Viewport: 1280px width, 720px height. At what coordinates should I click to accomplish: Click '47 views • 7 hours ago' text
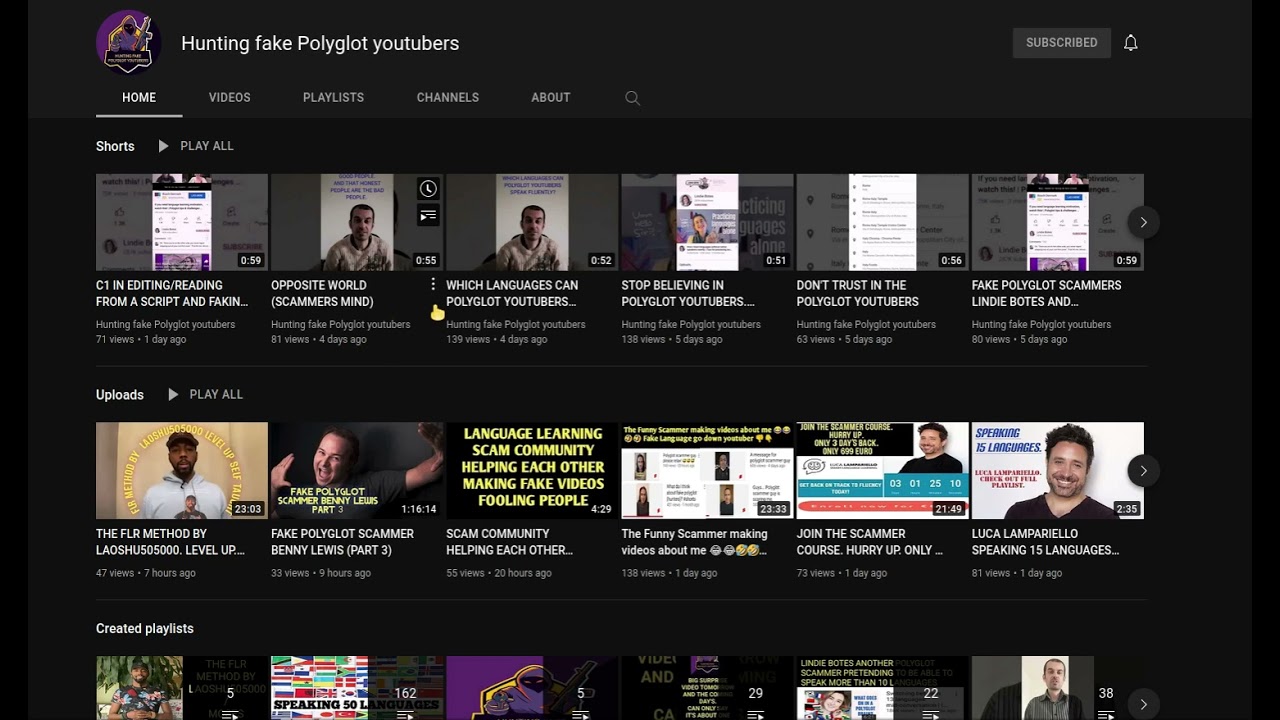146,574
